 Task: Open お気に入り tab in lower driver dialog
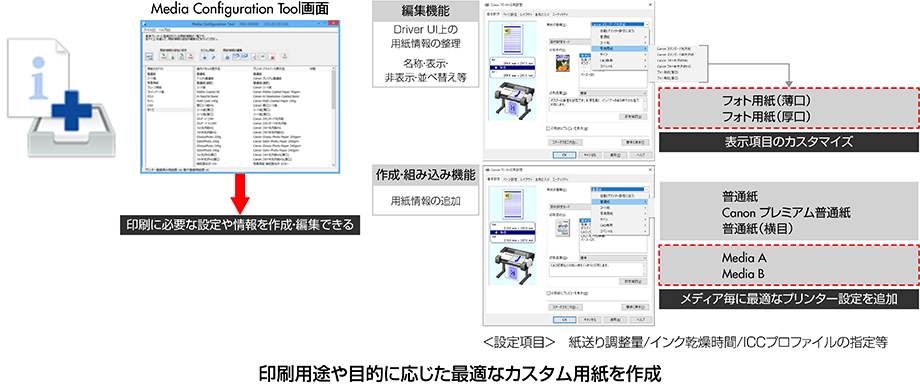pos(542,180)
